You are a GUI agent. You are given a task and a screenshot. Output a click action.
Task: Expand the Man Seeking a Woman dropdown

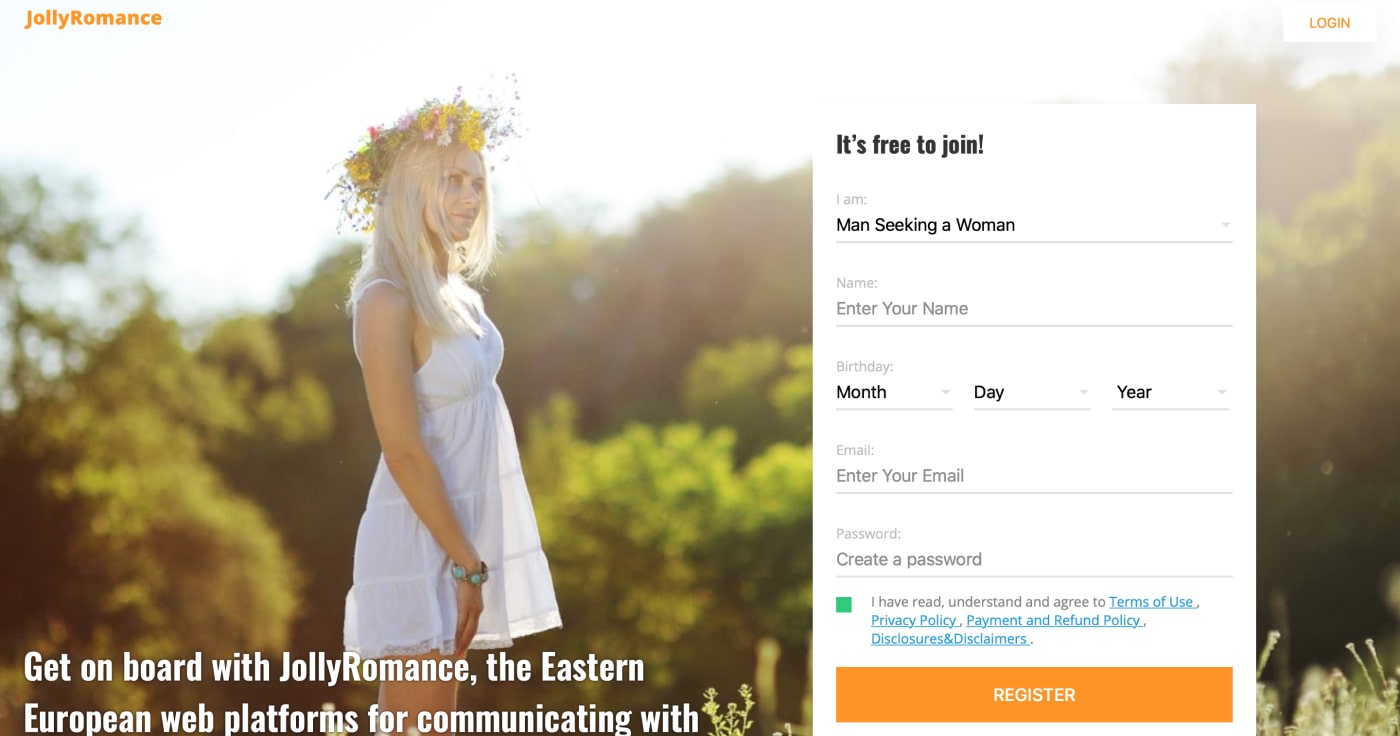coord(1034,225)
